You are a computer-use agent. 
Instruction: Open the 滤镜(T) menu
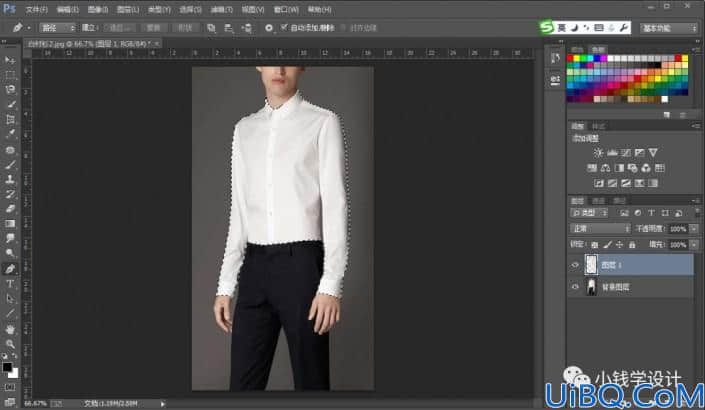point(222,9)
